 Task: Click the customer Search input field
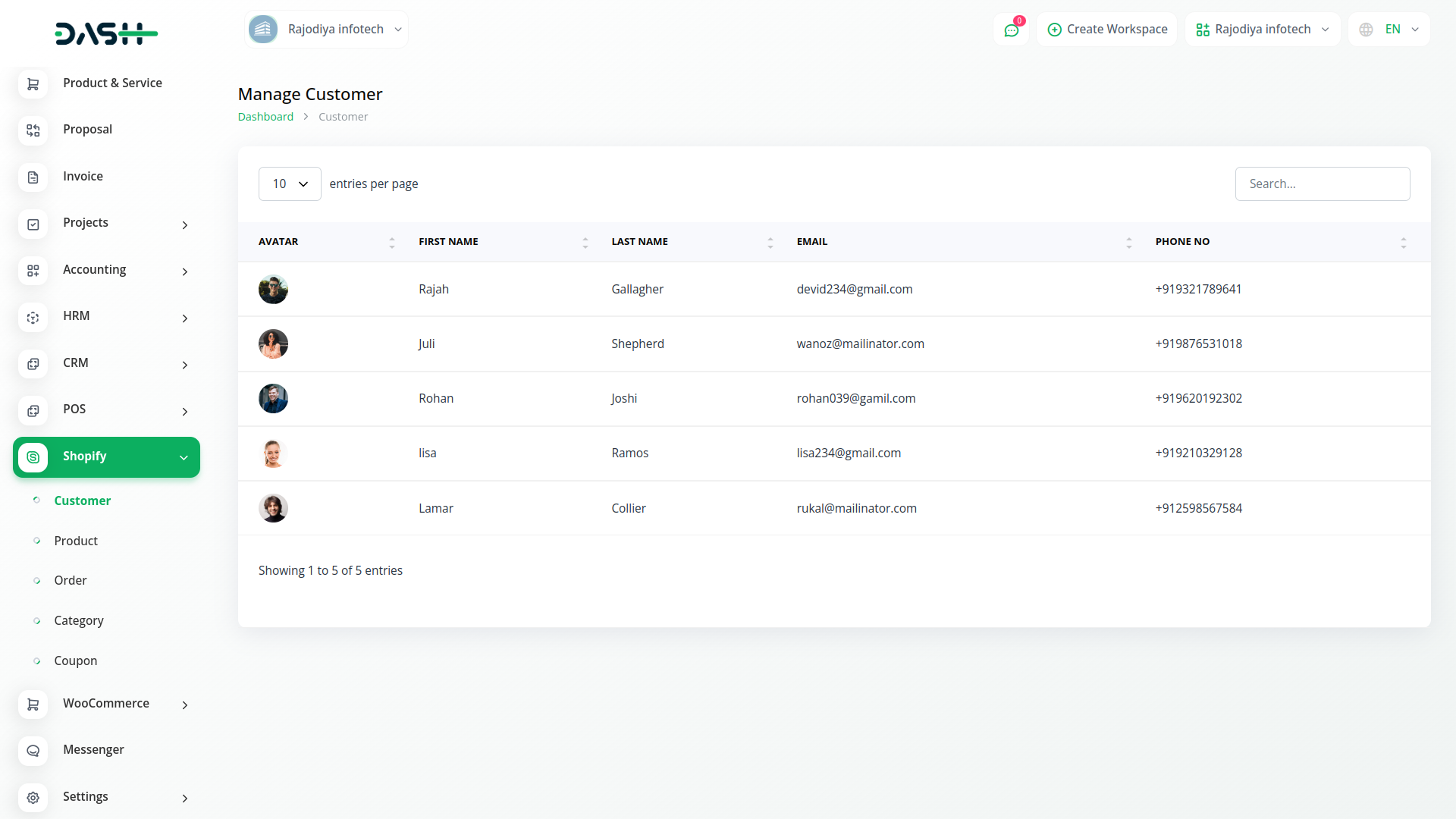[x=1322, y=184]
